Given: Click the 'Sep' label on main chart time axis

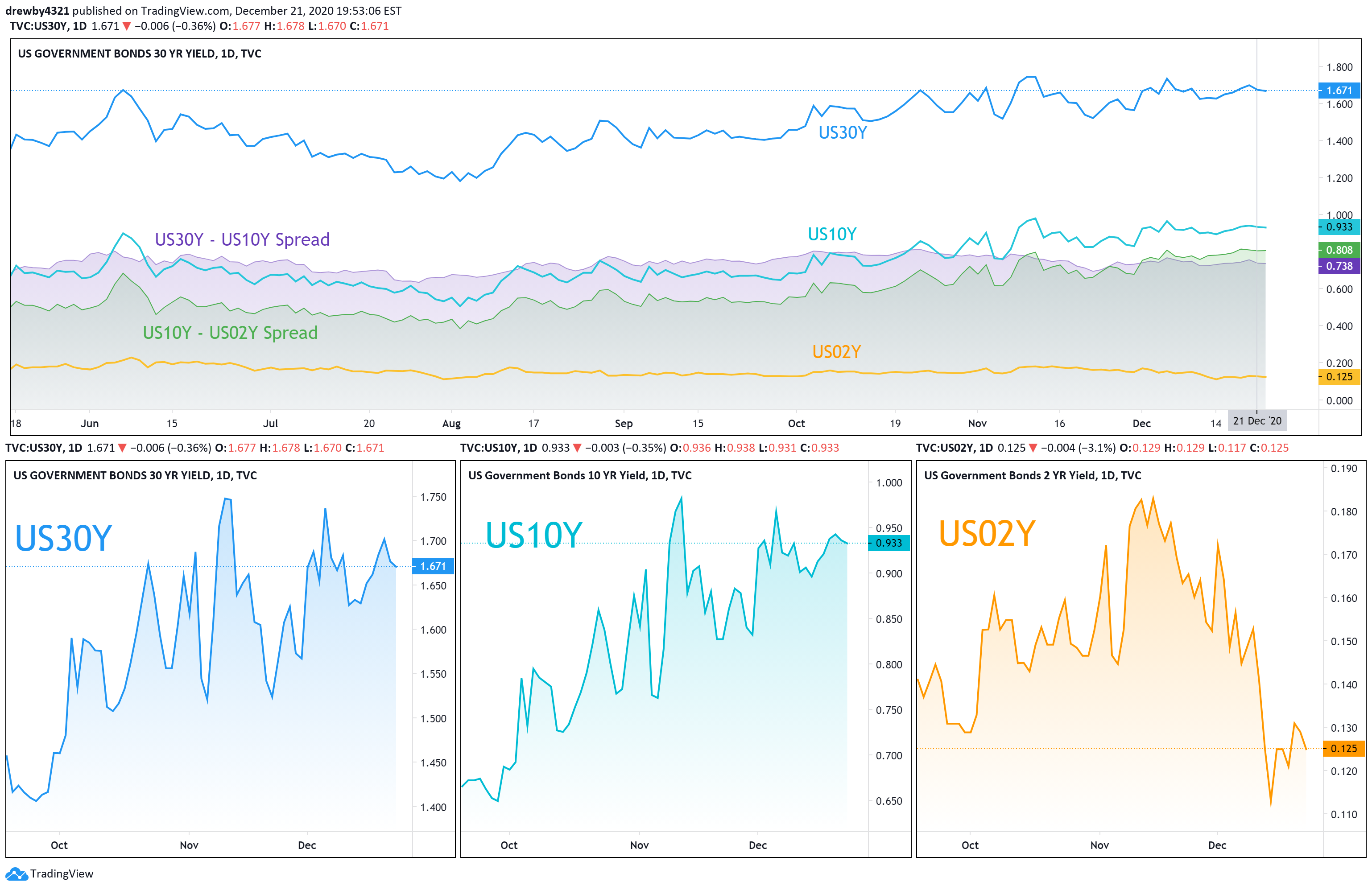Looking at the screenshot, I should [624, 424].
